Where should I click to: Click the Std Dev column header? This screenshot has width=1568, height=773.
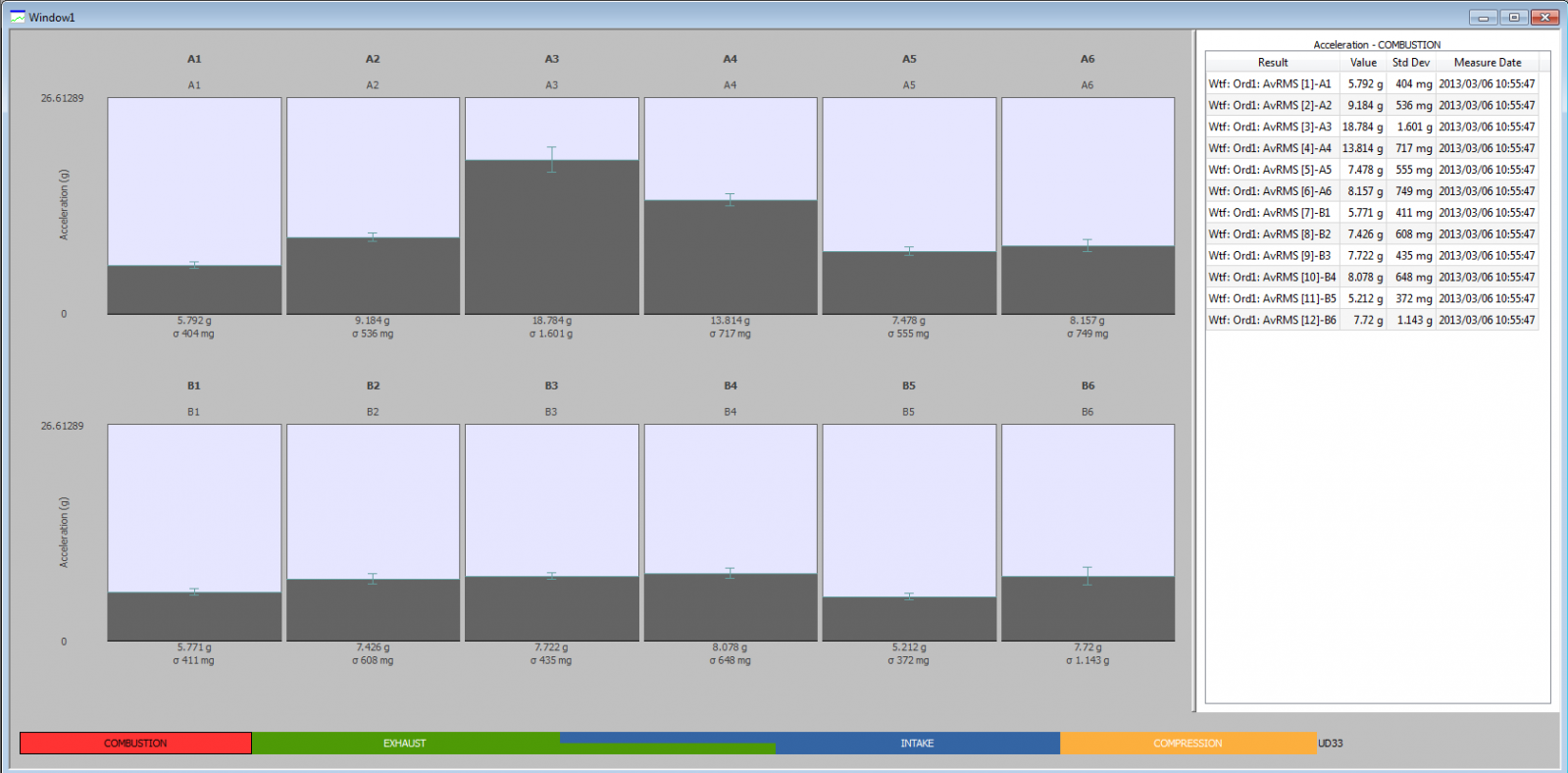pos(1411,62)
